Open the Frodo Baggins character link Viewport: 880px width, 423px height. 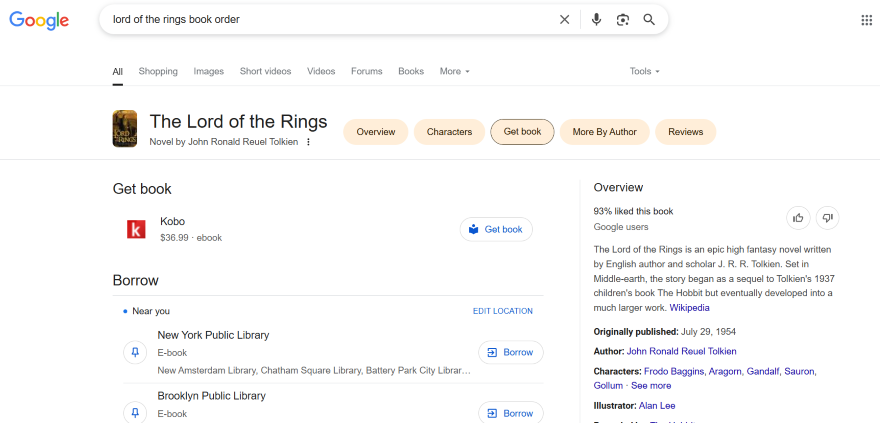(675, 371)
